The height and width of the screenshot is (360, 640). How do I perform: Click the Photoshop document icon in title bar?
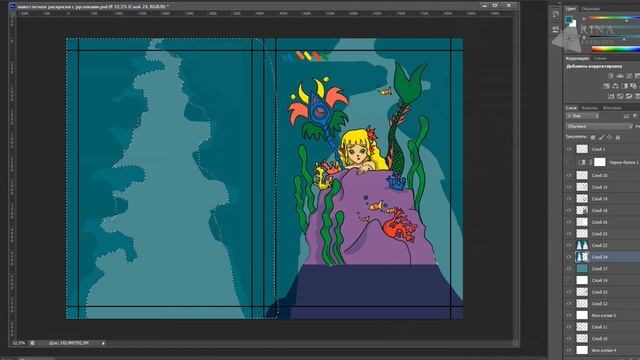tap(13, 6)
